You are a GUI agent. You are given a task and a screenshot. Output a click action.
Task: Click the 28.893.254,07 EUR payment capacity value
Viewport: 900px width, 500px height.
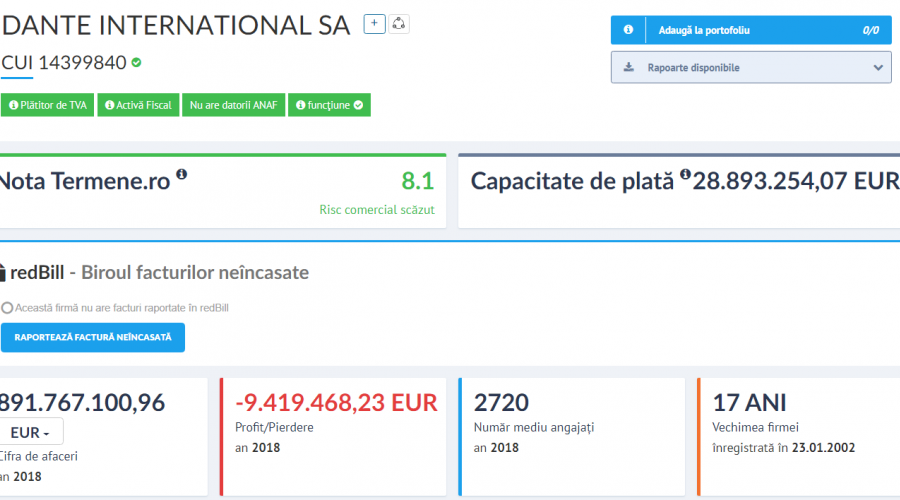coord(796,181)
